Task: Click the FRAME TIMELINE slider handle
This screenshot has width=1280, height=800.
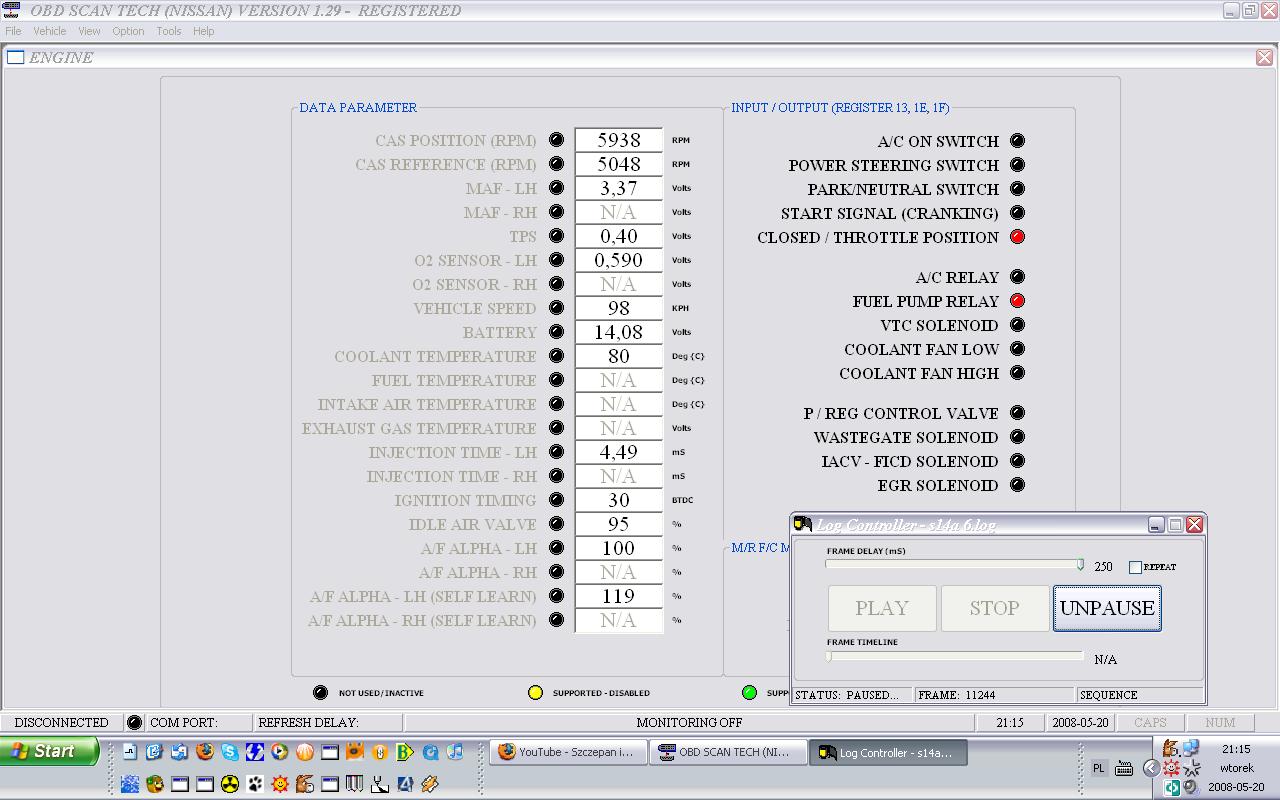Action: (x=829, y=656)
